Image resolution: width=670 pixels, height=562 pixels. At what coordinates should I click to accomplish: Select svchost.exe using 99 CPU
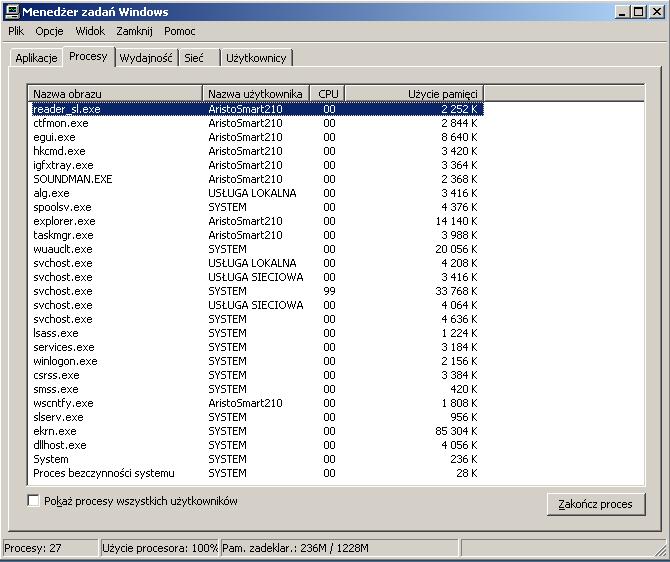258,291
